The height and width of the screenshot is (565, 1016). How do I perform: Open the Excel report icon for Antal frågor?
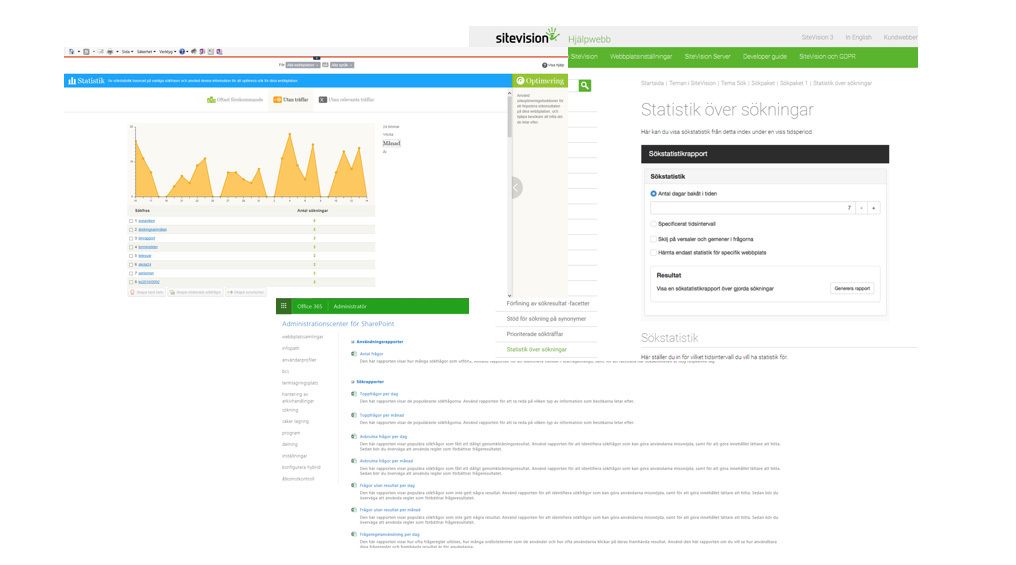tap(354, 354)
